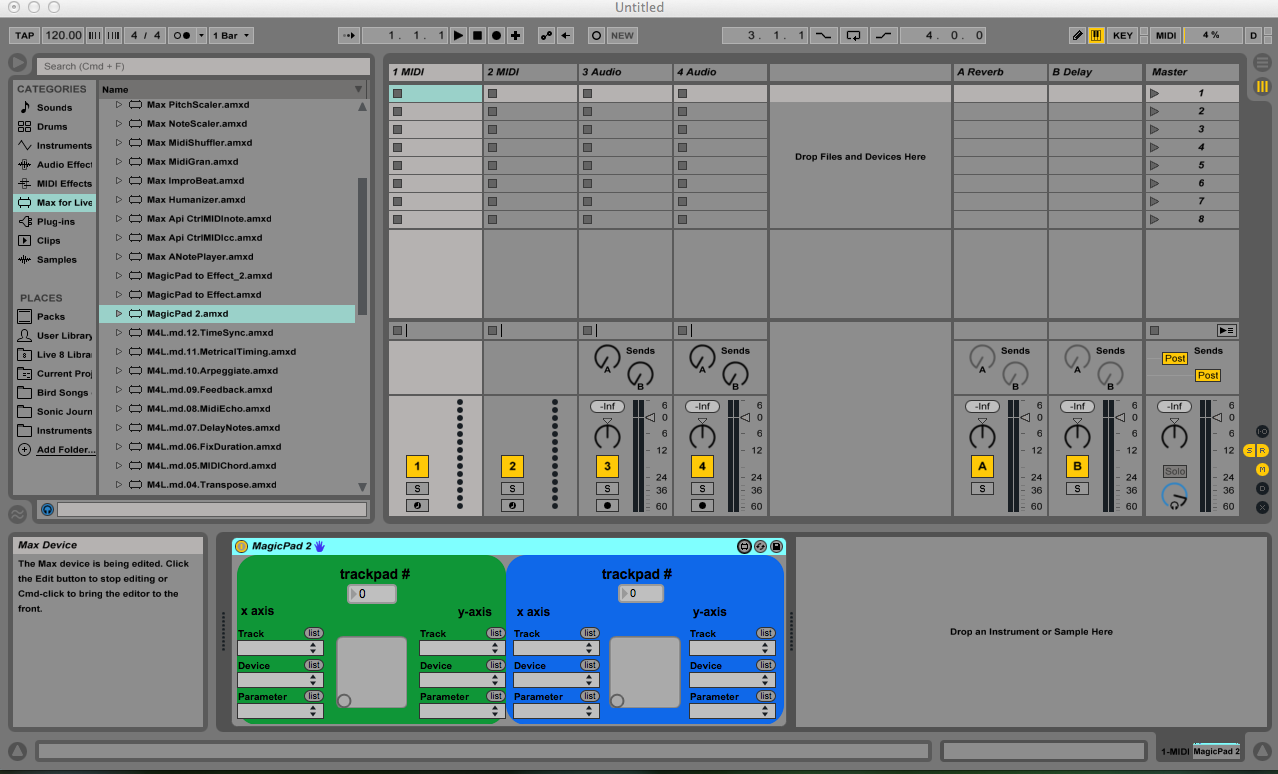Viewport: 1278px width, 774px height.
Task: Click the Stop button in transport
Action: tap(477, 35)
